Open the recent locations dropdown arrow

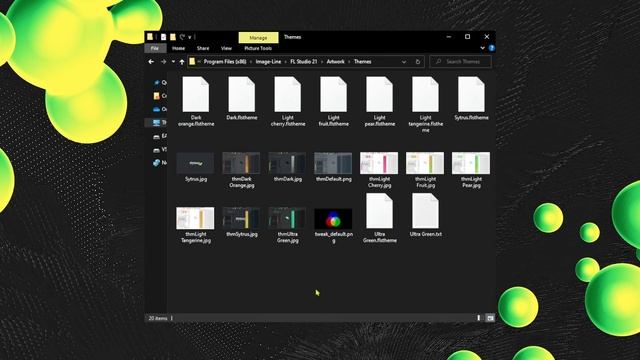[173, 62]
